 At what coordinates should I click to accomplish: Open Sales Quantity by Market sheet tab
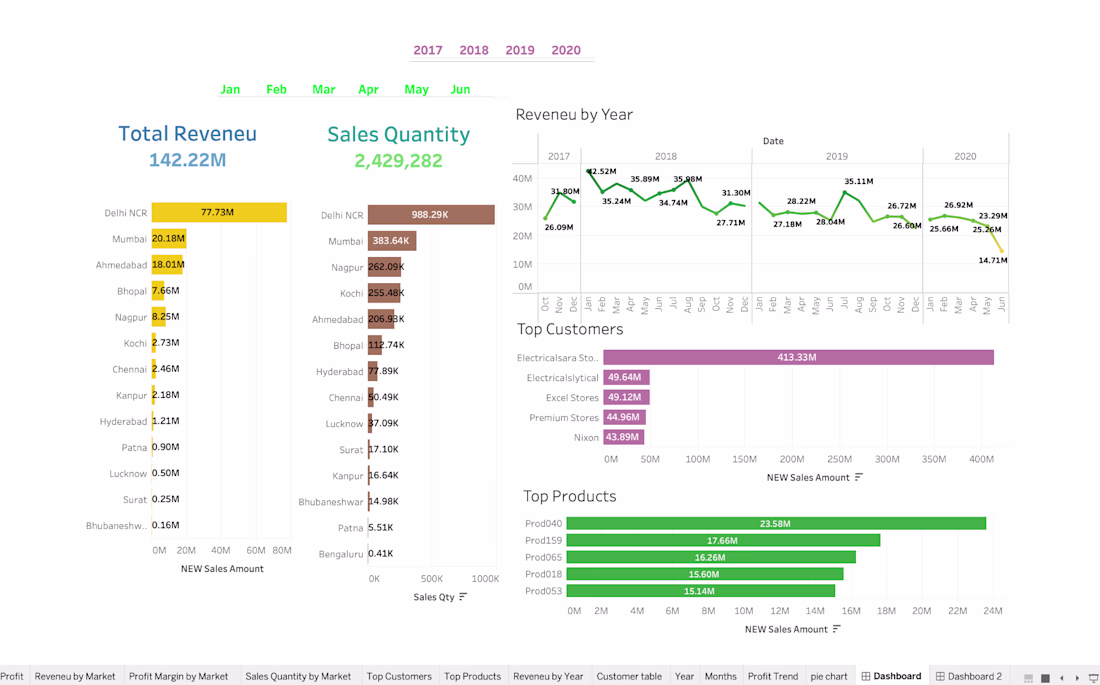pos(298,677)
